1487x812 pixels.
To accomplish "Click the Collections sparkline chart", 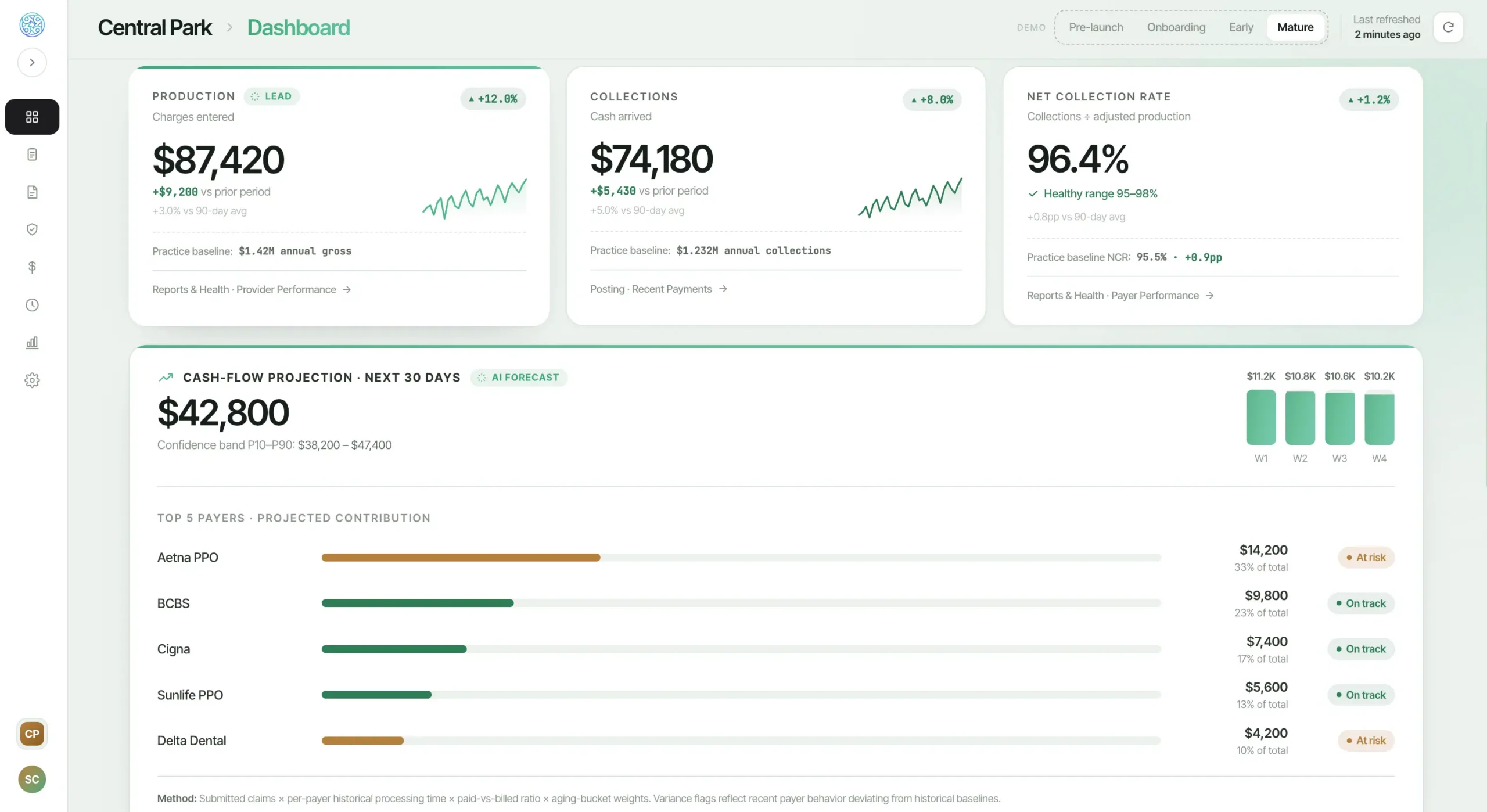I will tap(910, 198).
